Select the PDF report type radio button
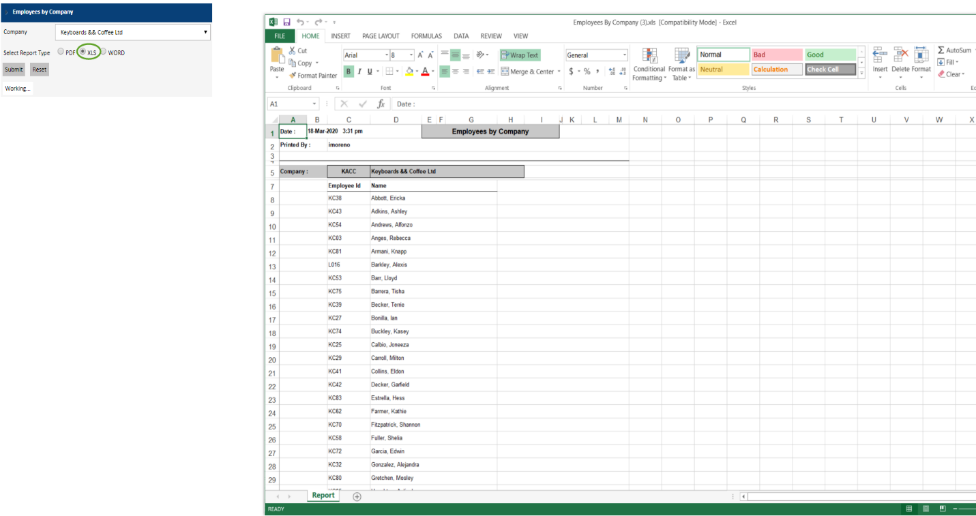 (60, 52)
